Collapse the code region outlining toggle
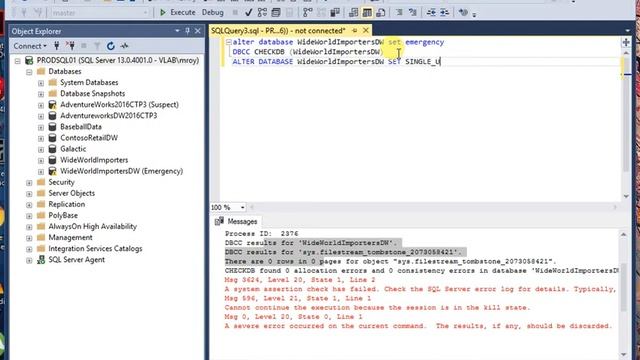The width and height of the screenshot is (640, 360). coord(229,42)
